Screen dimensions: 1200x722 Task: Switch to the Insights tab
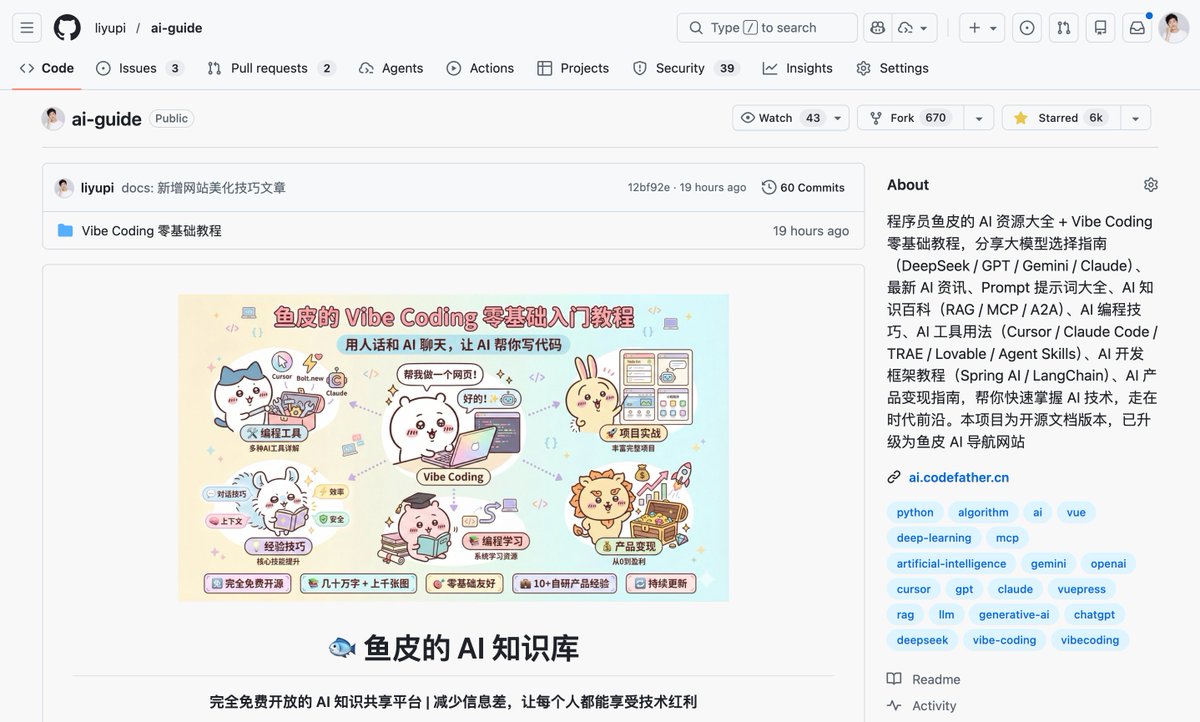(797, 68)
